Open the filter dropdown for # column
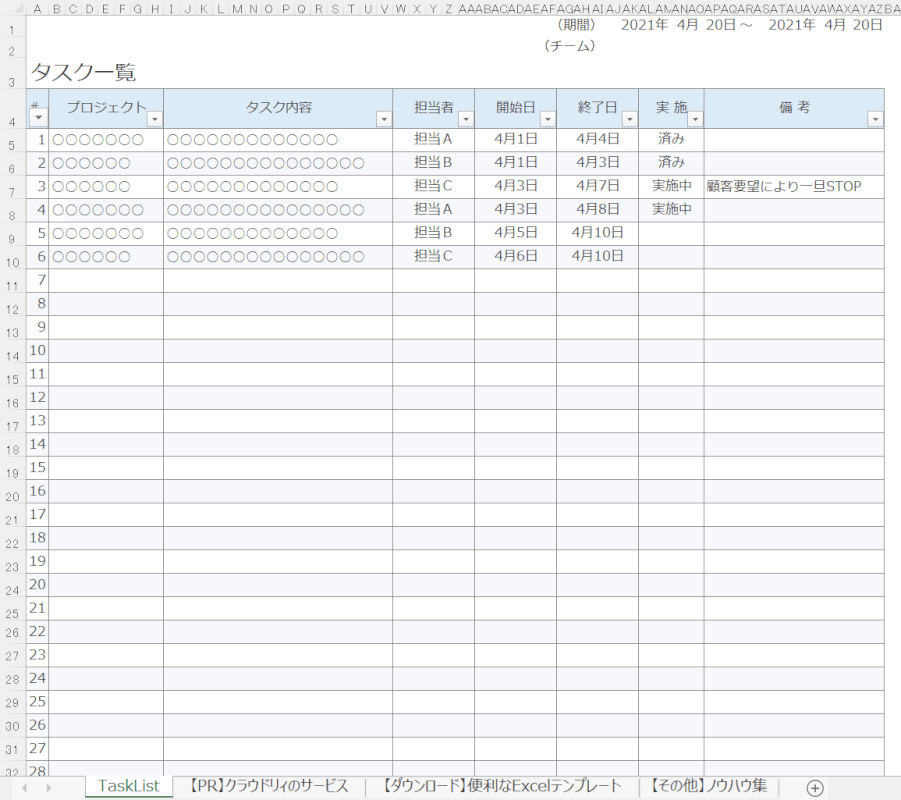Viewport: 901px width, 800px height. tap(38, 118)
